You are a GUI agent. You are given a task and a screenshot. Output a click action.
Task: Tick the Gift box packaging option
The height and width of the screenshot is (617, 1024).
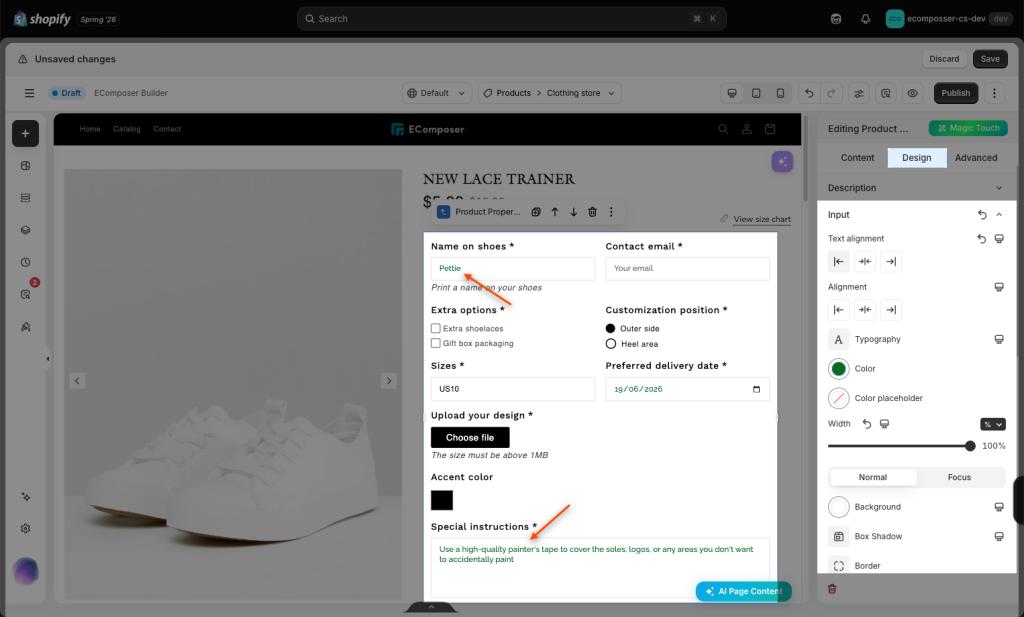[x=436, y=343]
